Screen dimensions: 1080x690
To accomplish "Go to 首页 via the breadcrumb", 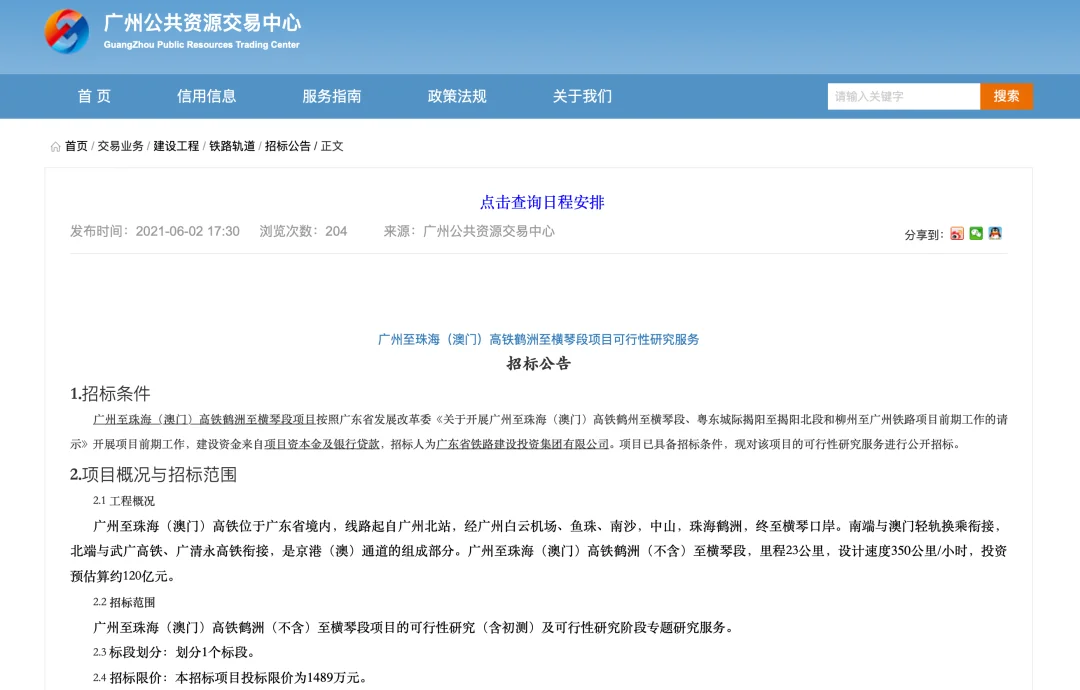I will (76, 146).
